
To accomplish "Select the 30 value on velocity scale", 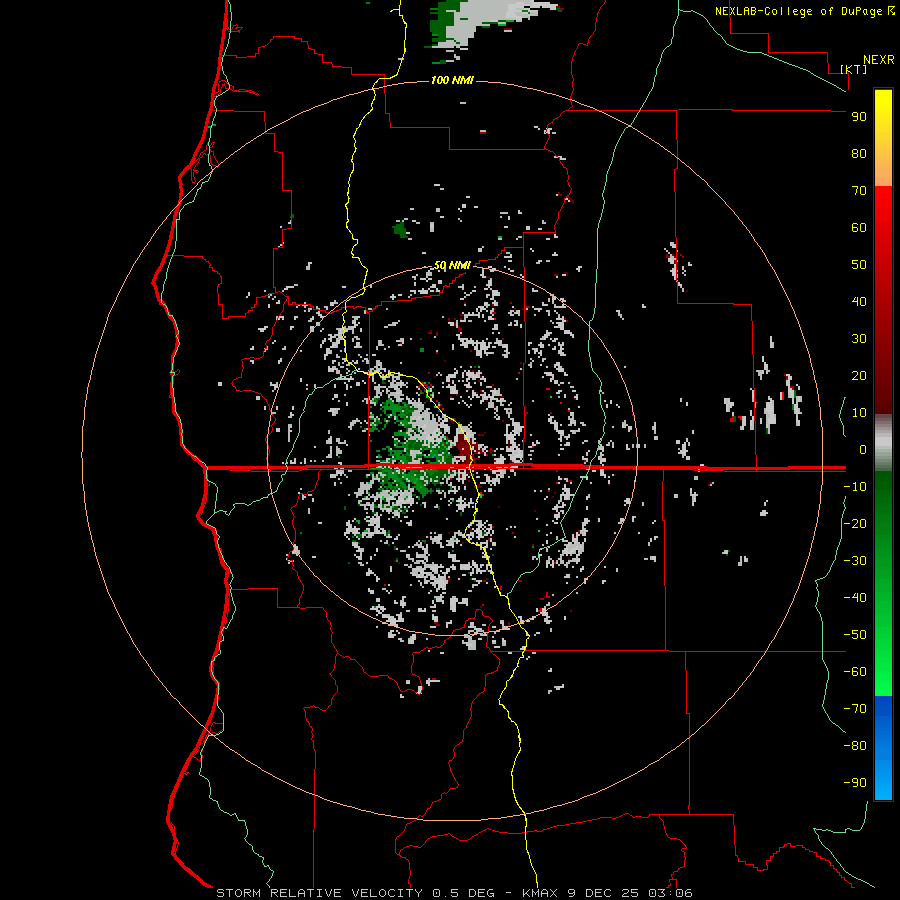I will [859, 339].
